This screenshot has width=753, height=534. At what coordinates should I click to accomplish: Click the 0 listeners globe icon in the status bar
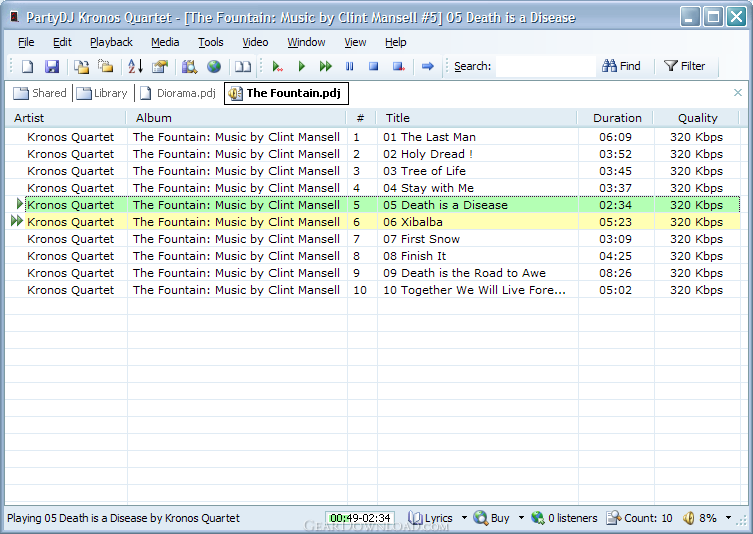pyautogui.click(x=538, y=518)
